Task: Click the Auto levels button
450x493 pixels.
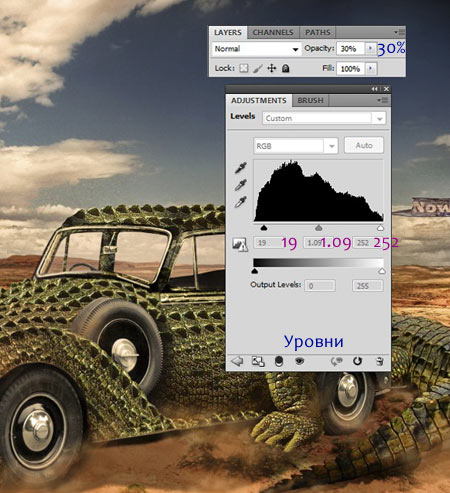Action: tap(364, 145)
